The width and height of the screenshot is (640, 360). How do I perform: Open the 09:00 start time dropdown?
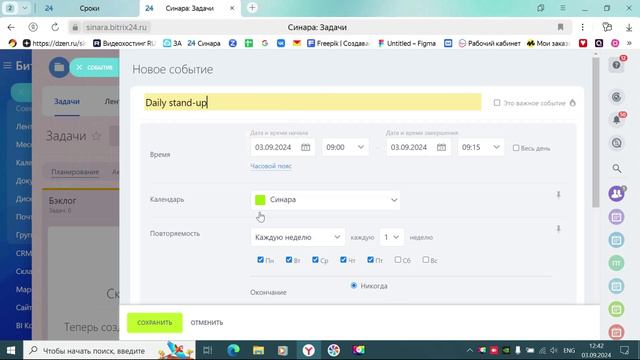345,147
